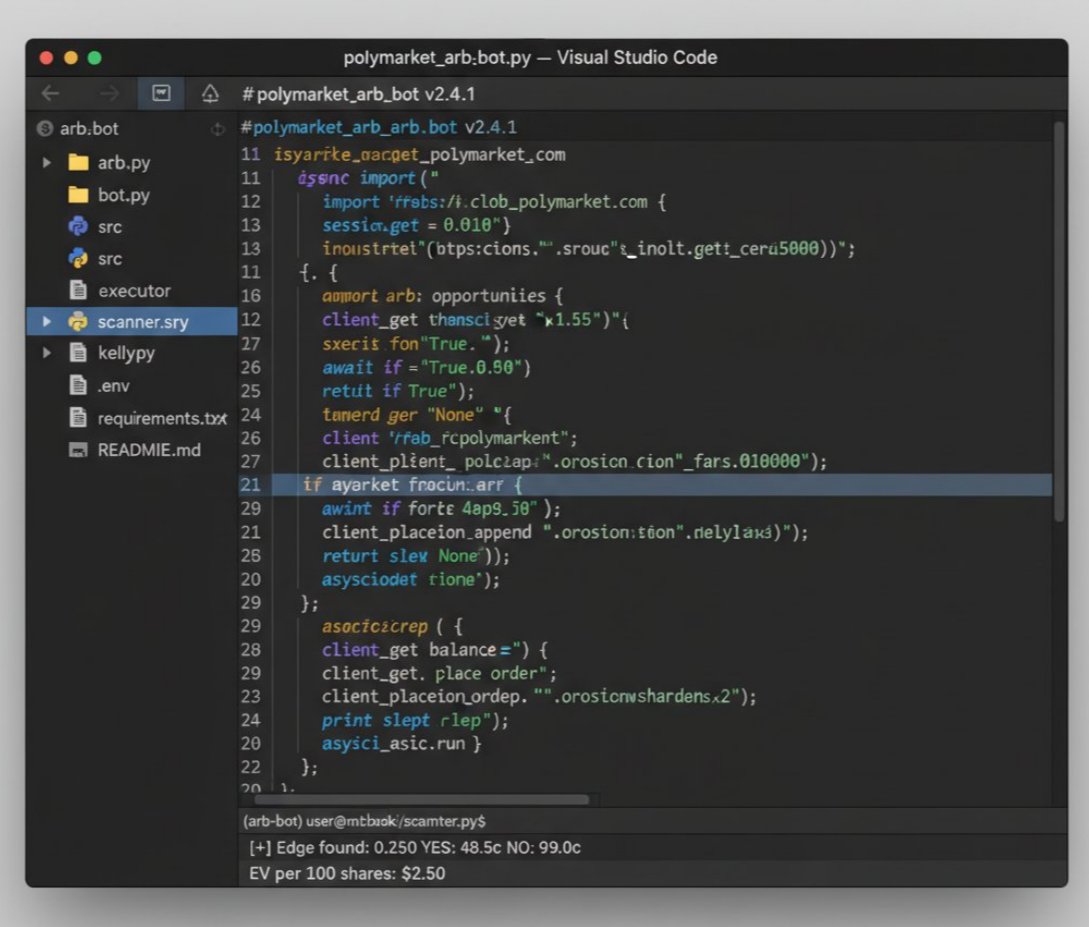Click the first src Python icon
Screen dimensions: 1089x927
78,226
